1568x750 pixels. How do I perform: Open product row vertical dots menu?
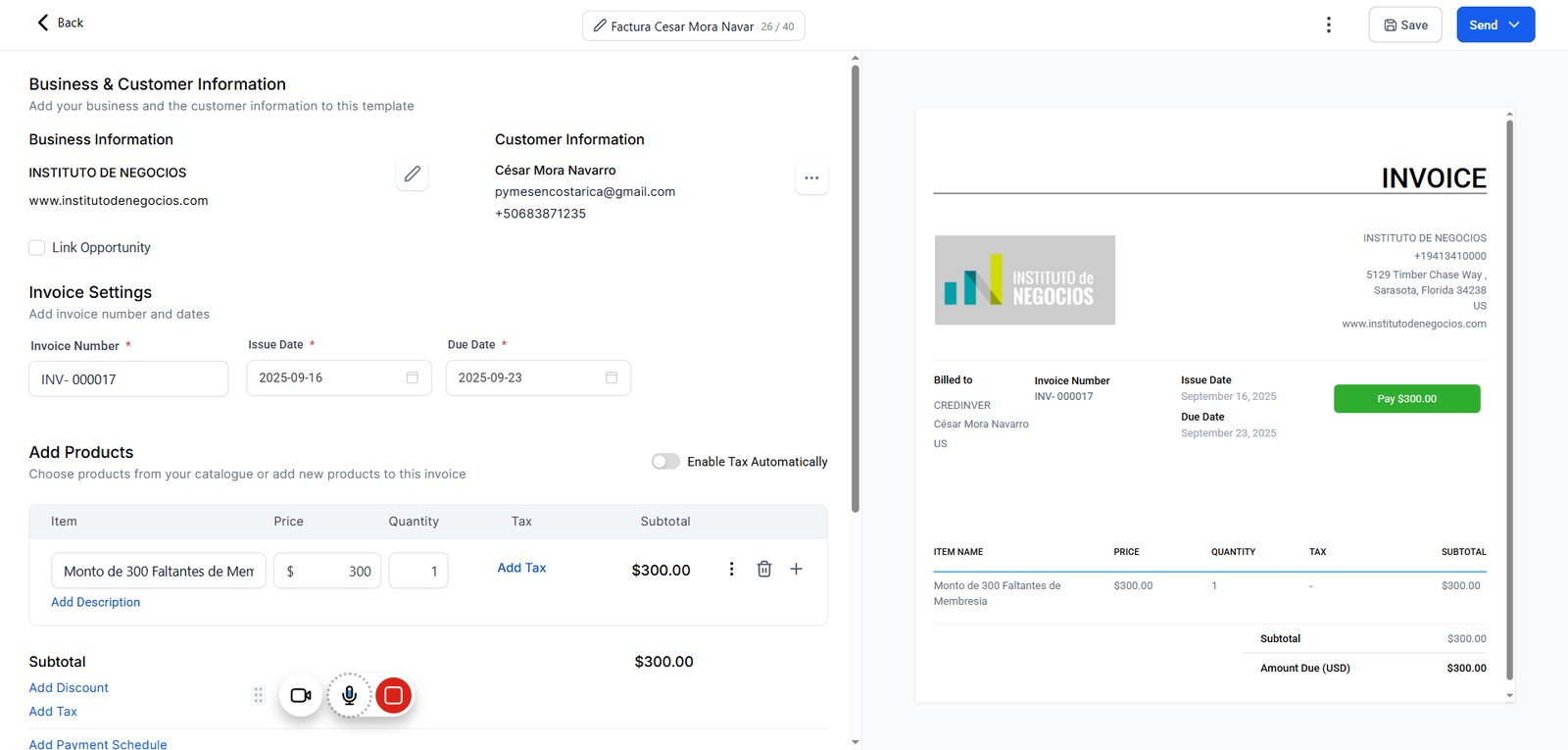731,569
